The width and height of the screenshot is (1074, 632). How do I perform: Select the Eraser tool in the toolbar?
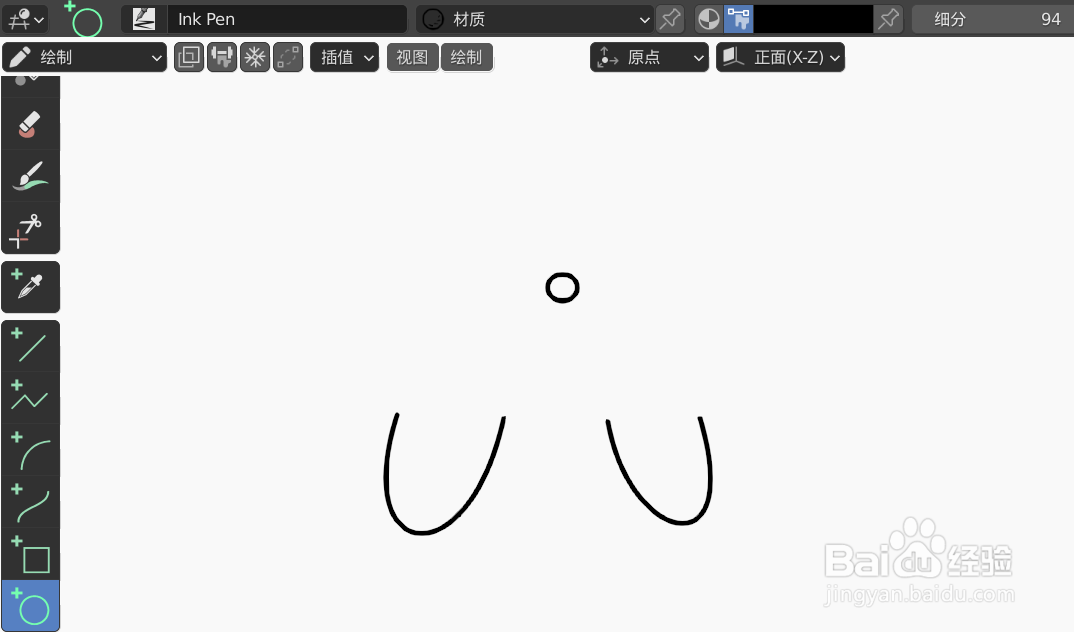coord(30,125)
